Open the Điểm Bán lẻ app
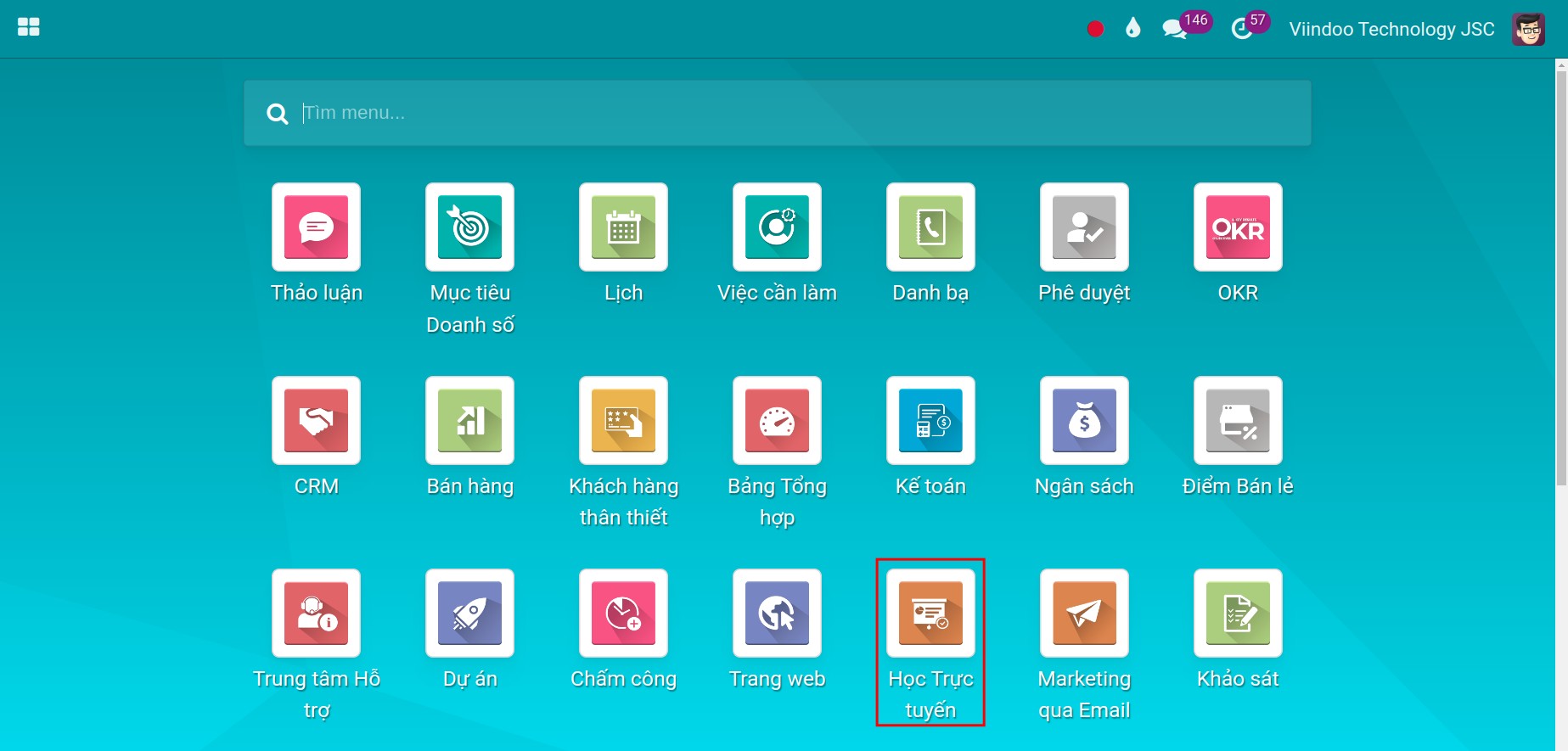The width and height of the screenshot is (1568, 751). point(1238,420)
